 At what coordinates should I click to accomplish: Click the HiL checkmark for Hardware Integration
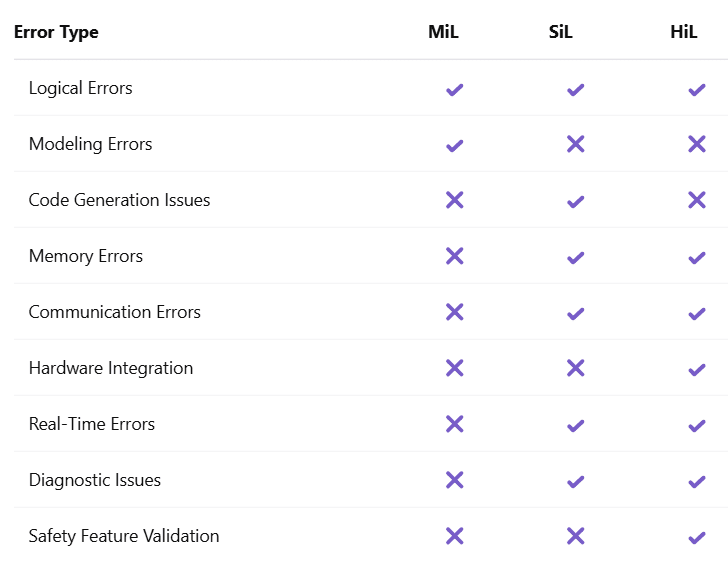point(697,369)
